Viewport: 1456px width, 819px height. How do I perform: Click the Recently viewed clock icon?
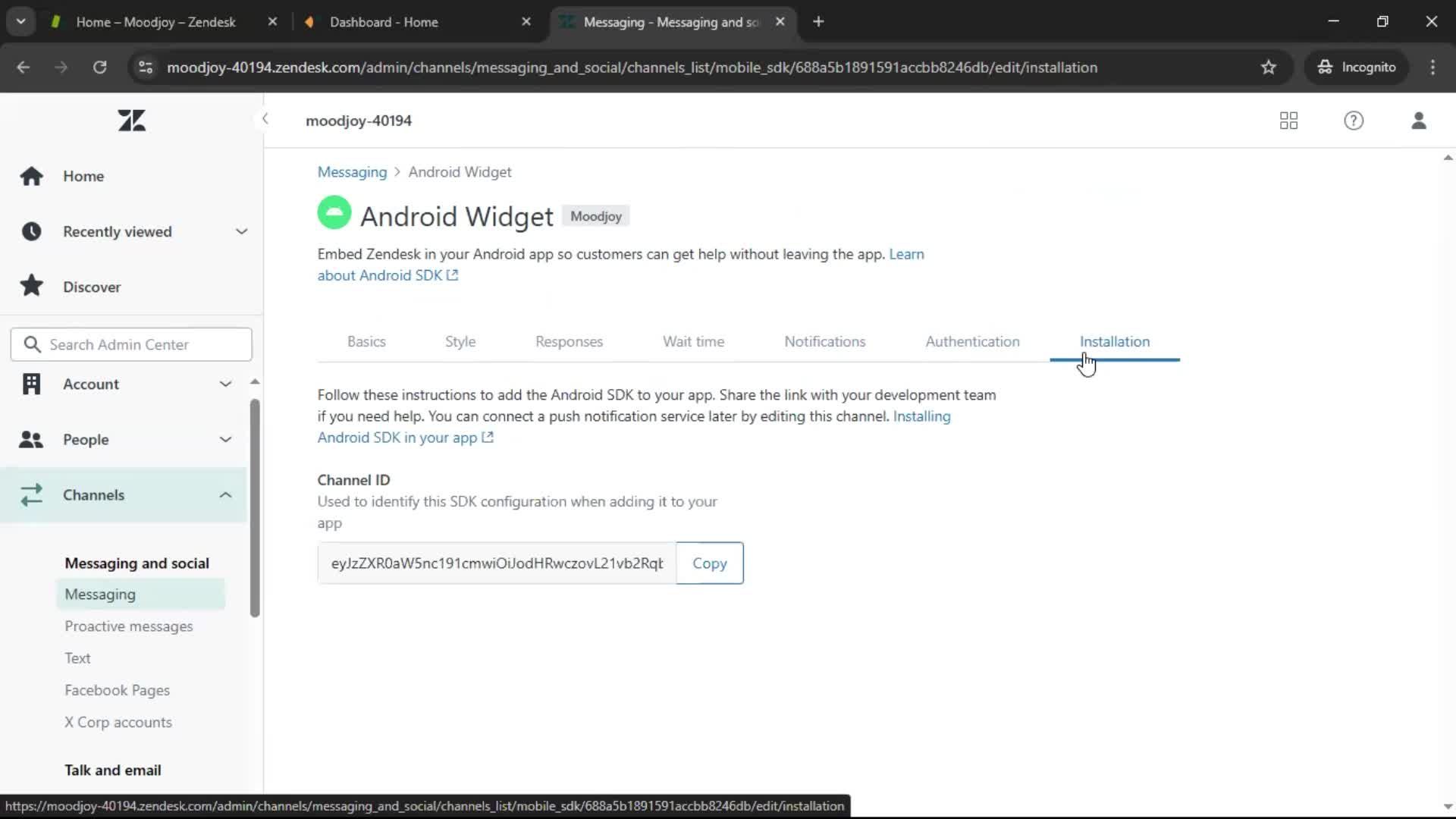click(x=31, y=231)
